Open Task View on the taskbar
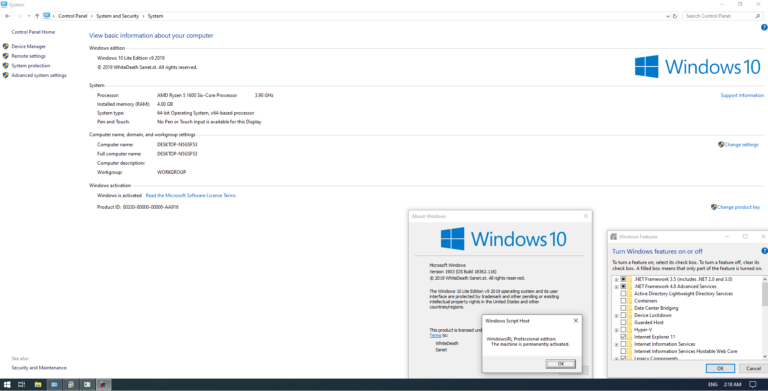 22,385
